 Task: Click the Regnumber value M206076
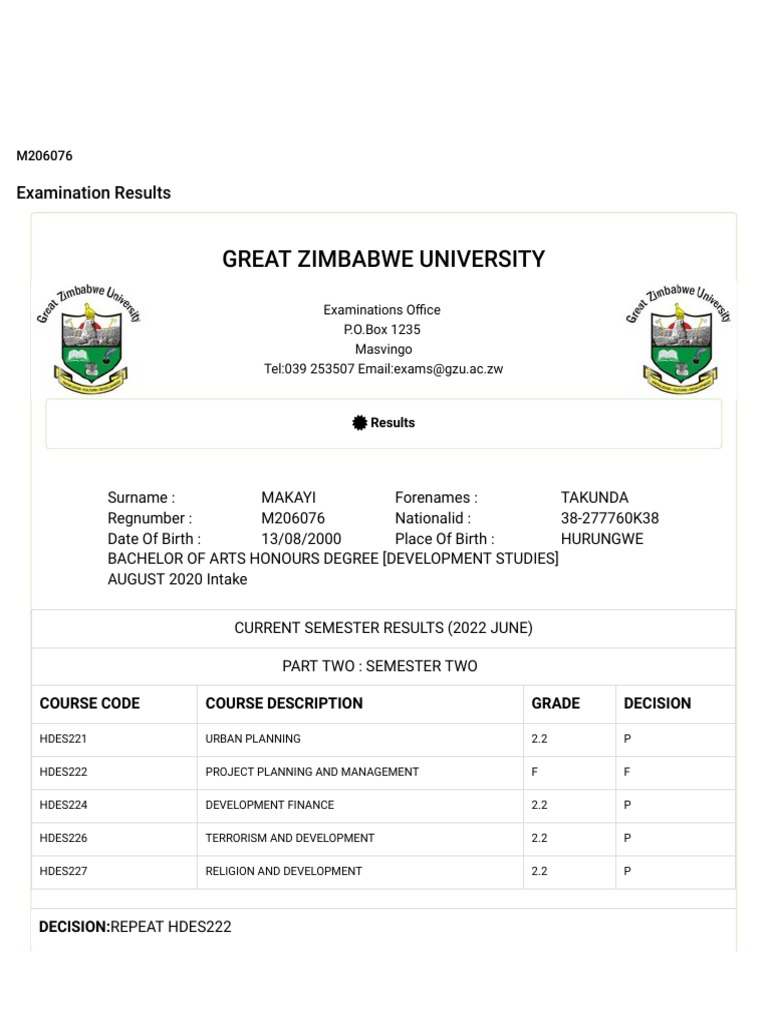[x=293, y=518]
